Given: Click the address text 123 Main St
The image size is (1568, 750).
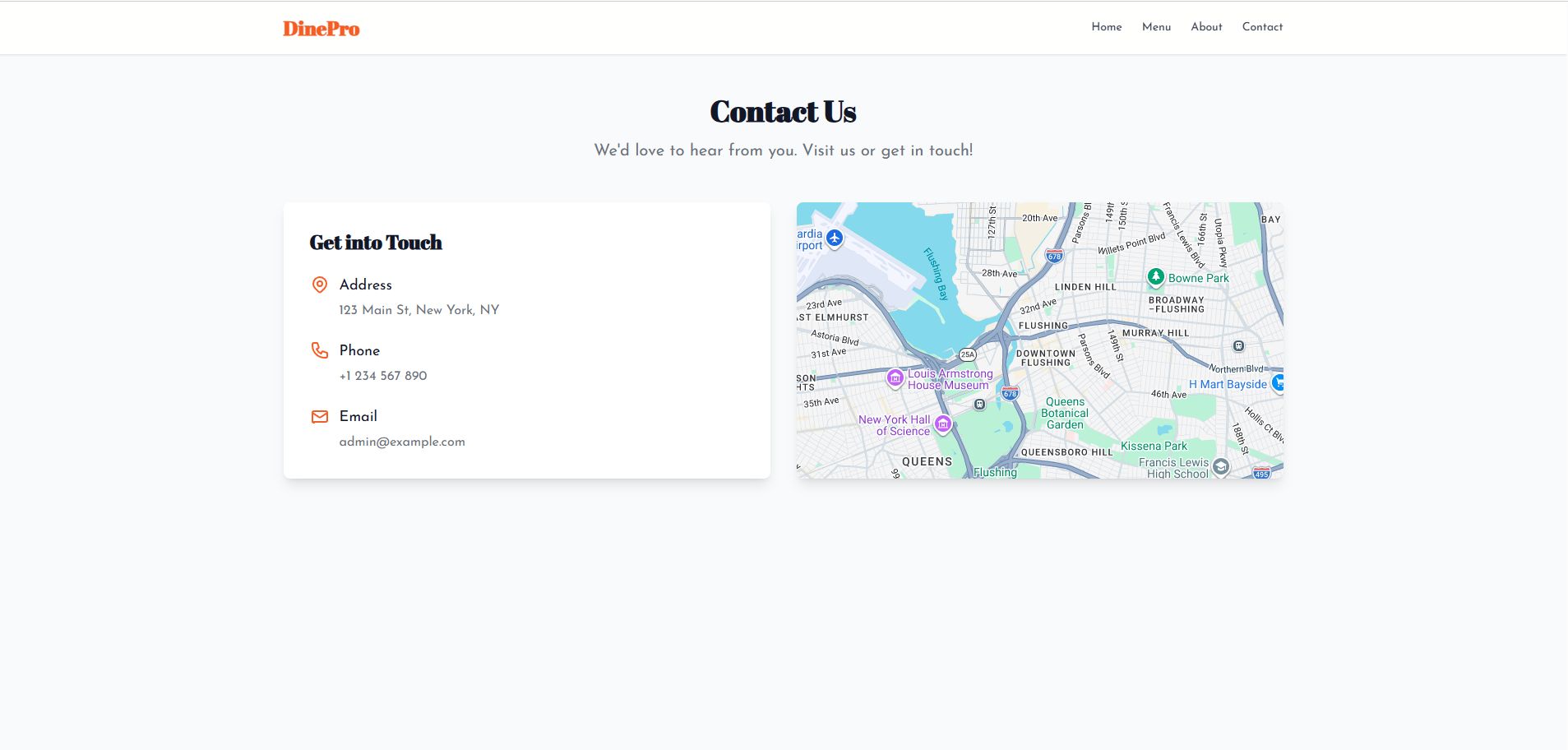Looking at the screenshot, I should point(419,310).
